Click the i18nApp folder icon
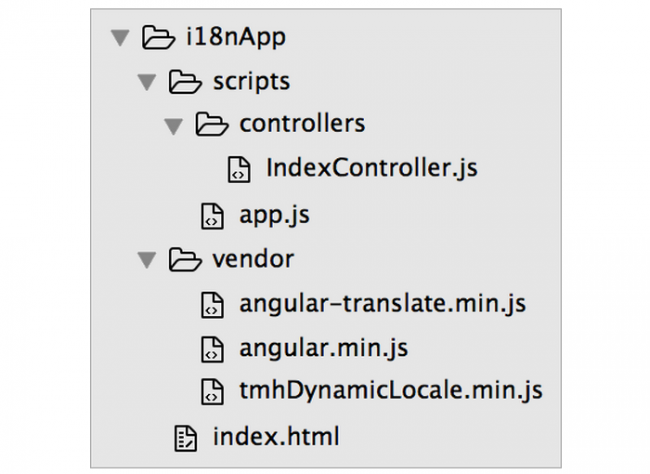Image resolution: width=650 pixels, height=474 pixels. (x=158, y=37)
